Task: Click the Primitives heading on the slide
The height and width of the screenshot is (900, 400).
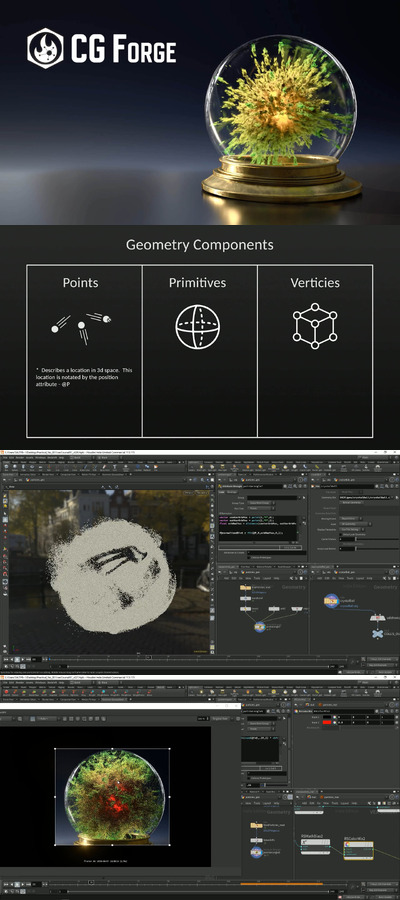Action: coord(197,282)
